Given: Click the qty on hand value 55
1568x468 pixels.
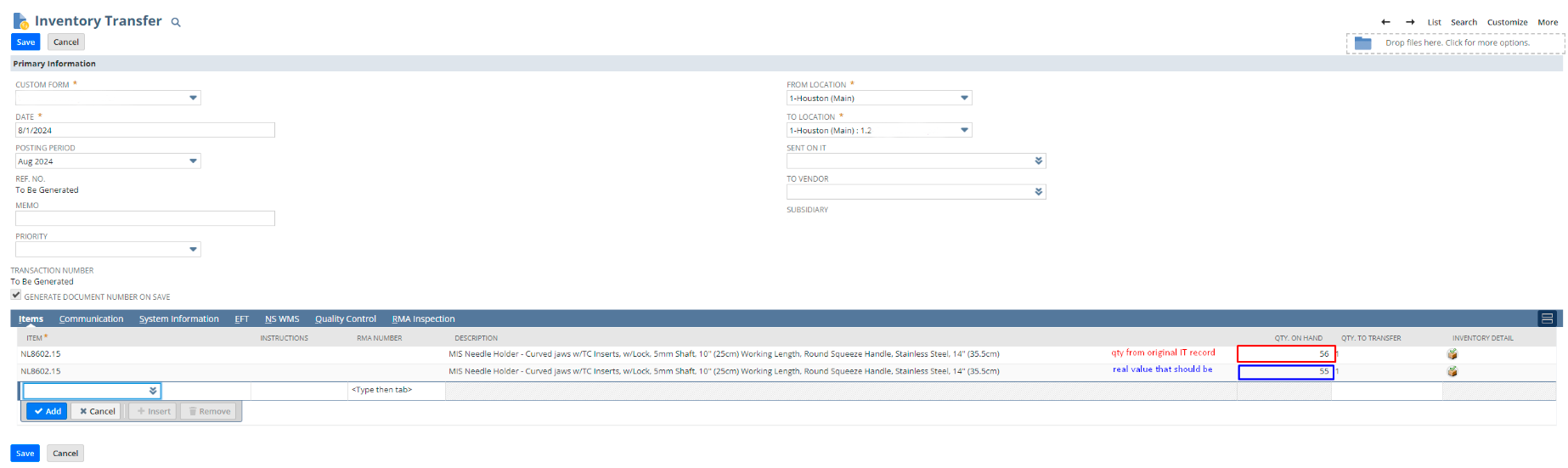Looking at the screenshot, I should coord(1323,371).
